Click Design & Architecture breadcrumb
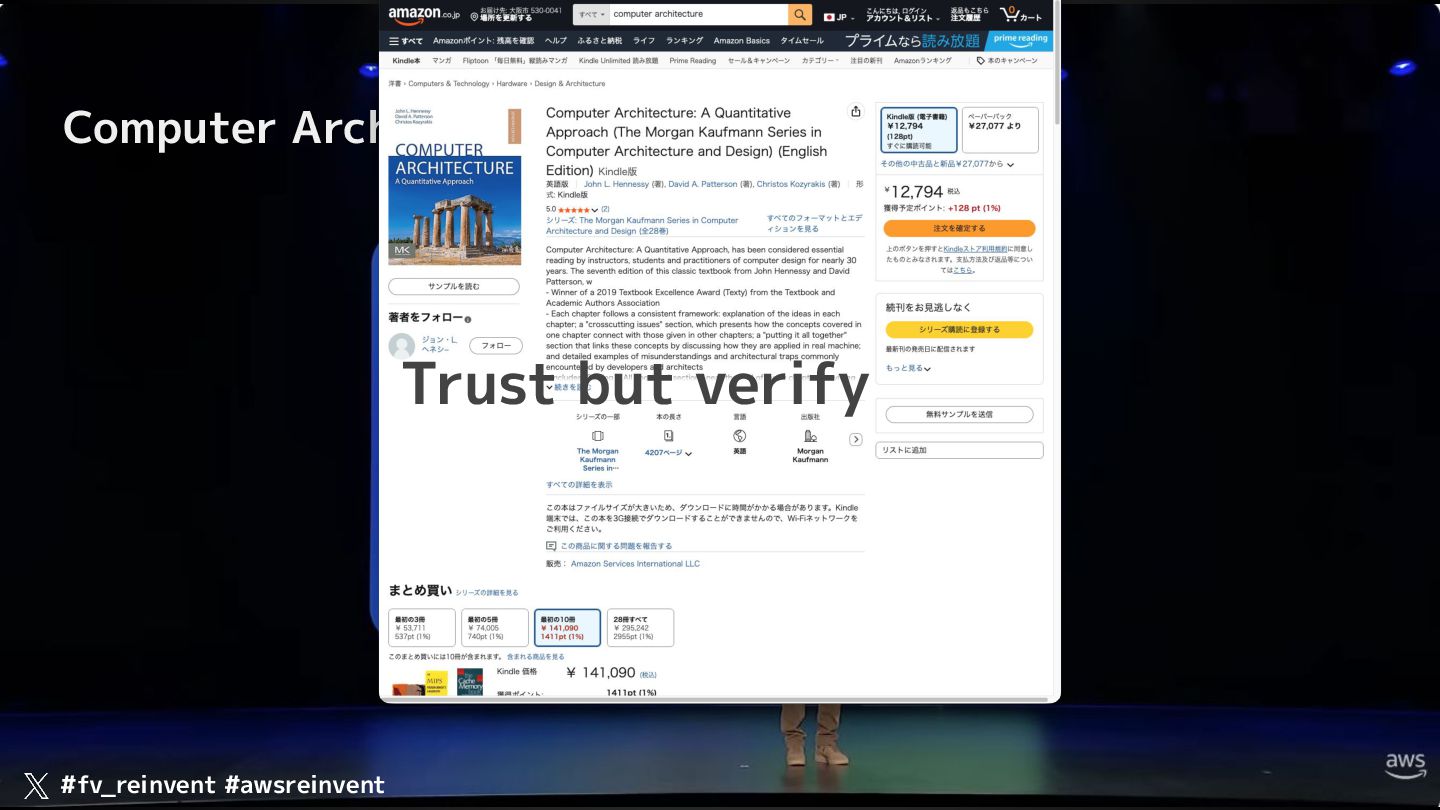This screenshot has width=1440, height=810. coord(569,84)
